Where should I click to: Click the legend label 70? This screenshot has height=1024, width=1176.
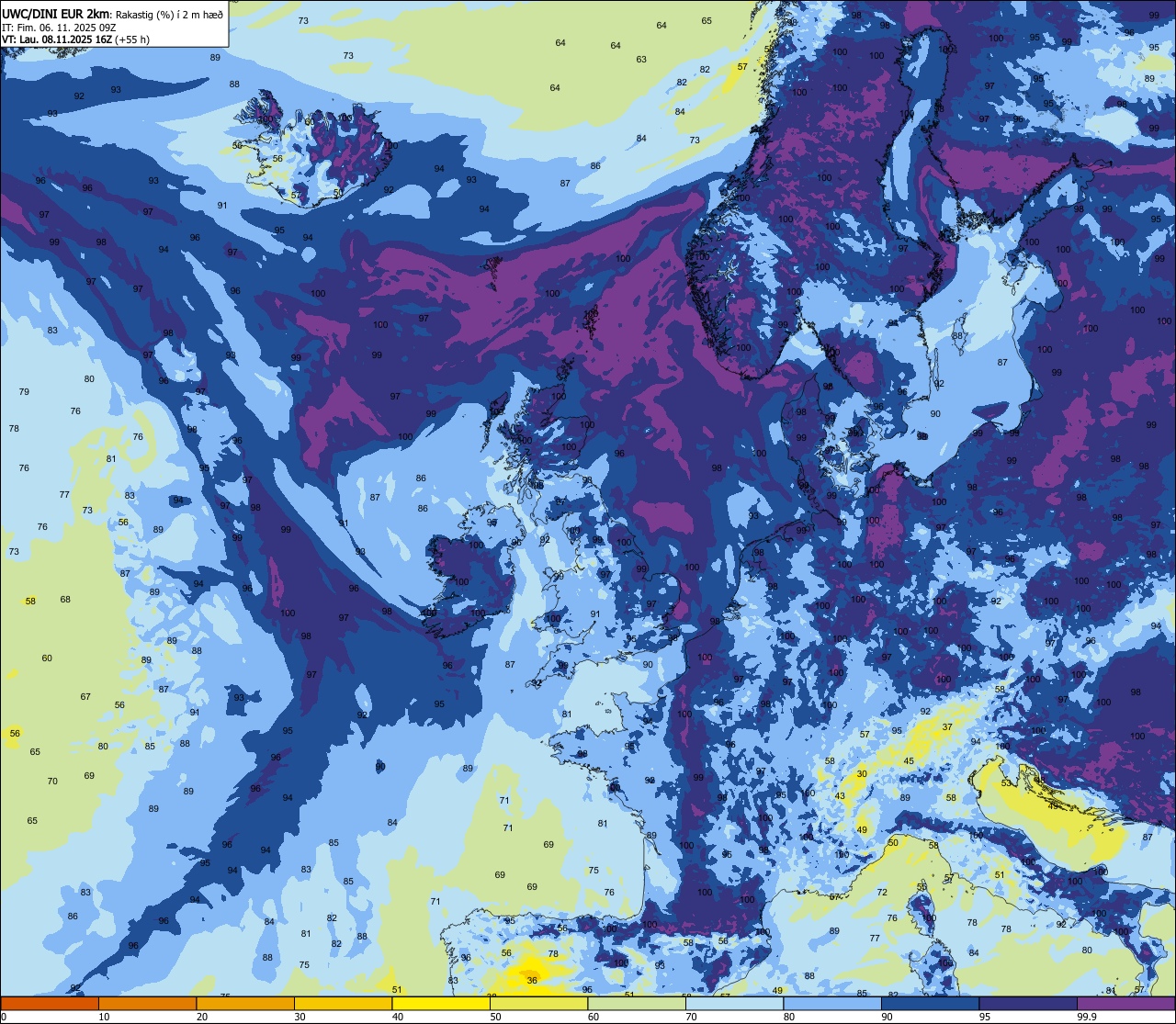tap(691, 1017)
